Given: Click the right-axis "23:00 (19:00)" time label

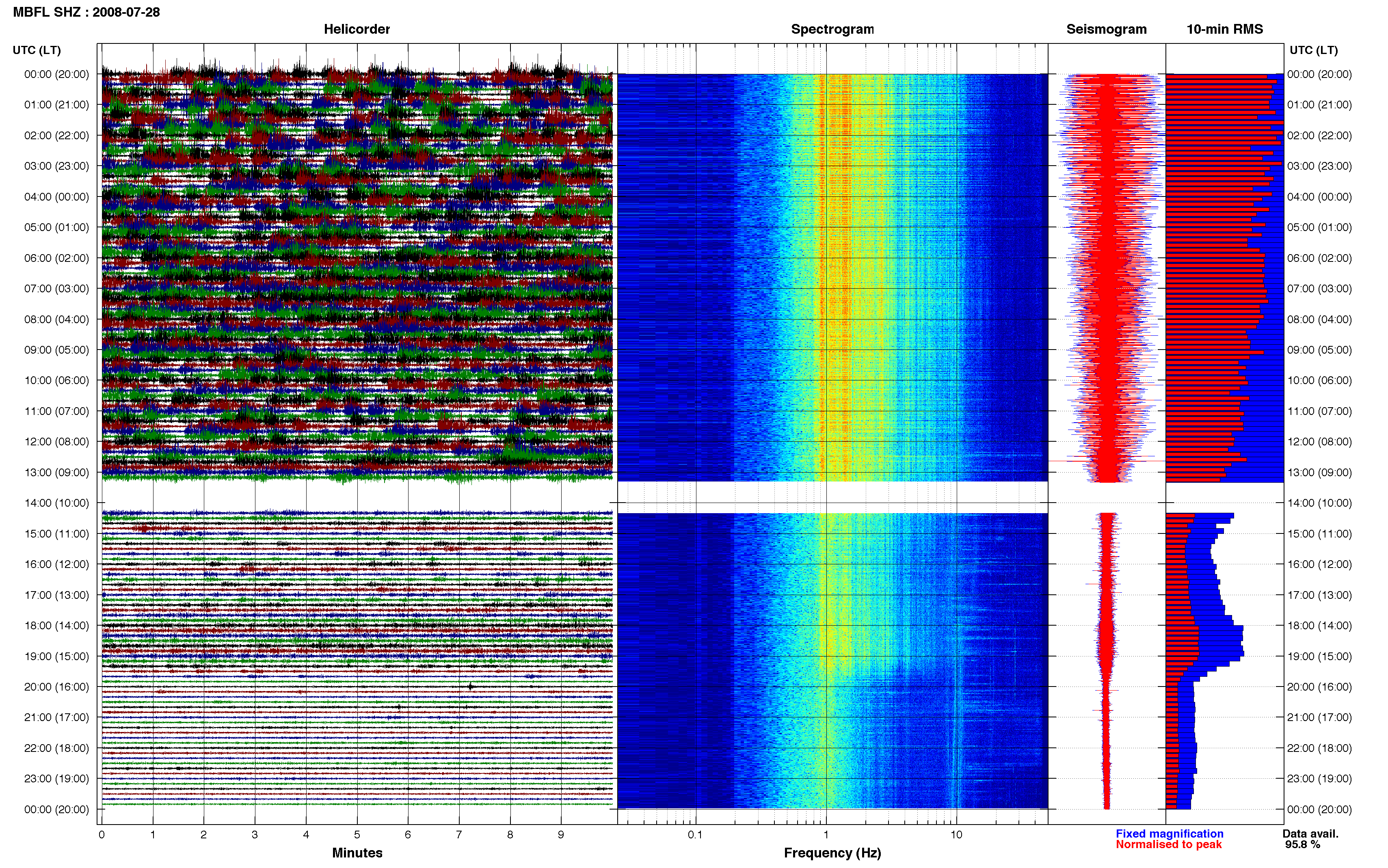Looking at the screenshot, I should 1319,778.
